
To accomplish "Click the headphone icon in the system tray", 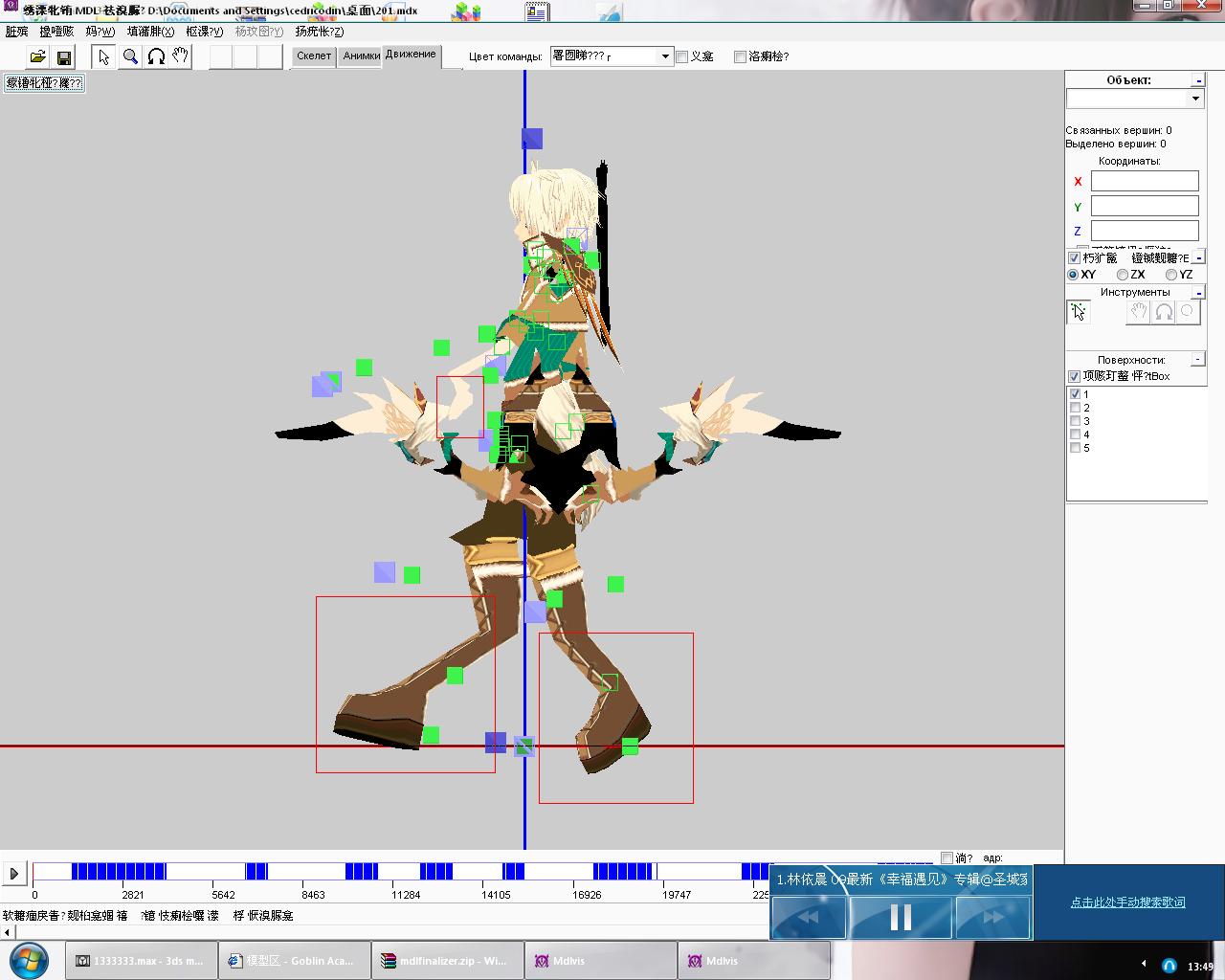I will 1169,965.
